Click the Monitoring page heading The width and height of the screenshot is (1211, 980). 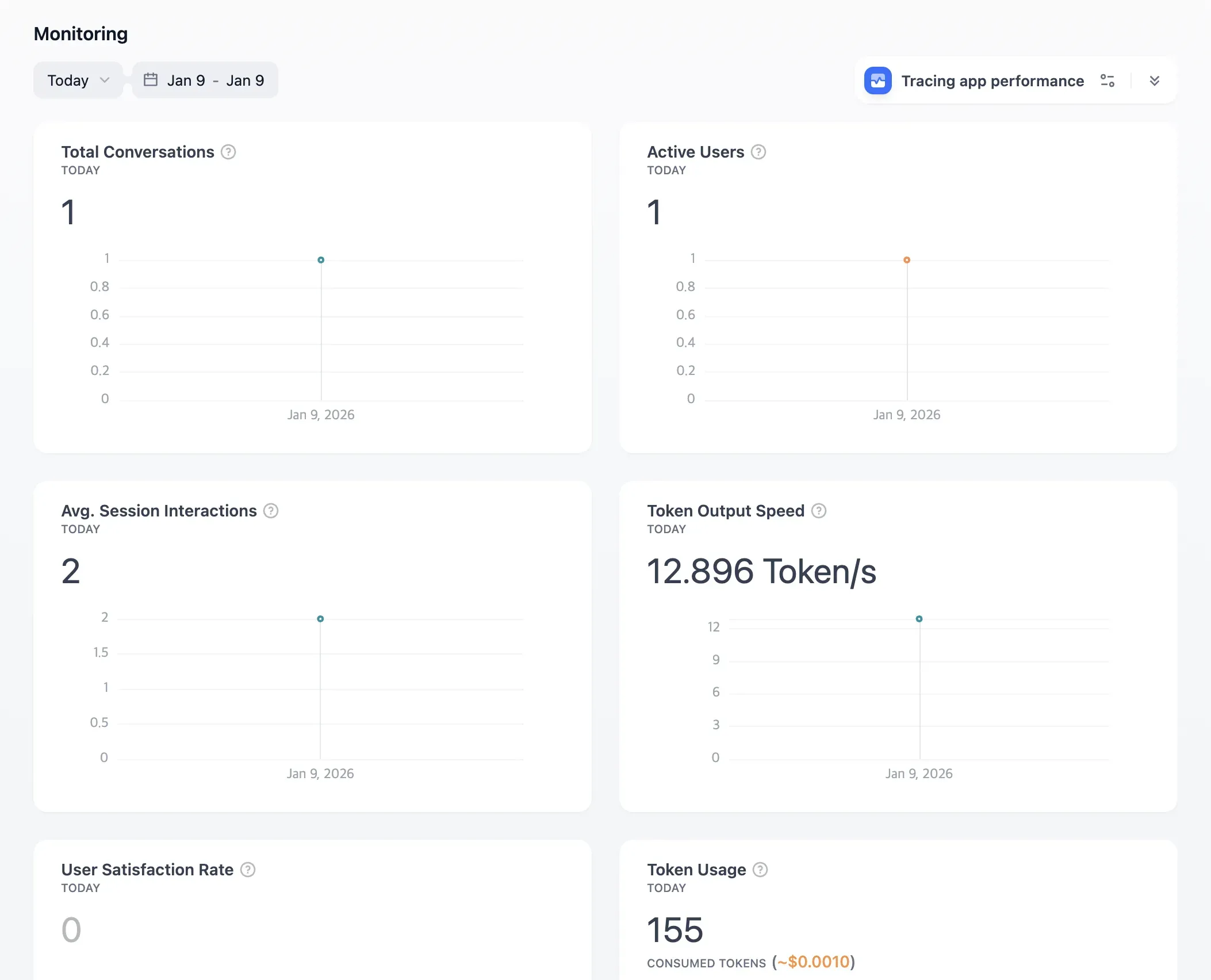(81, 33)
